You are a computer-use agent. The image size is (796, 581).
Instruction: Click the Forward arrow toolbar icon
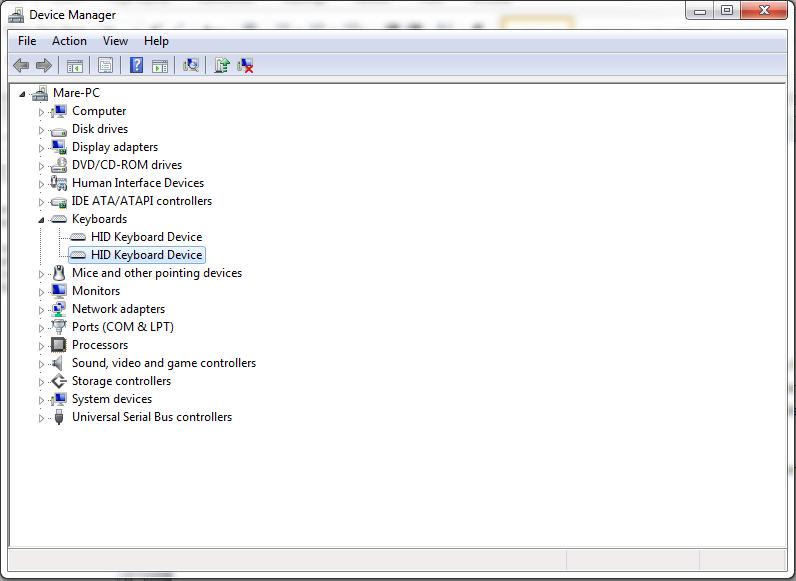coord(44,66)
